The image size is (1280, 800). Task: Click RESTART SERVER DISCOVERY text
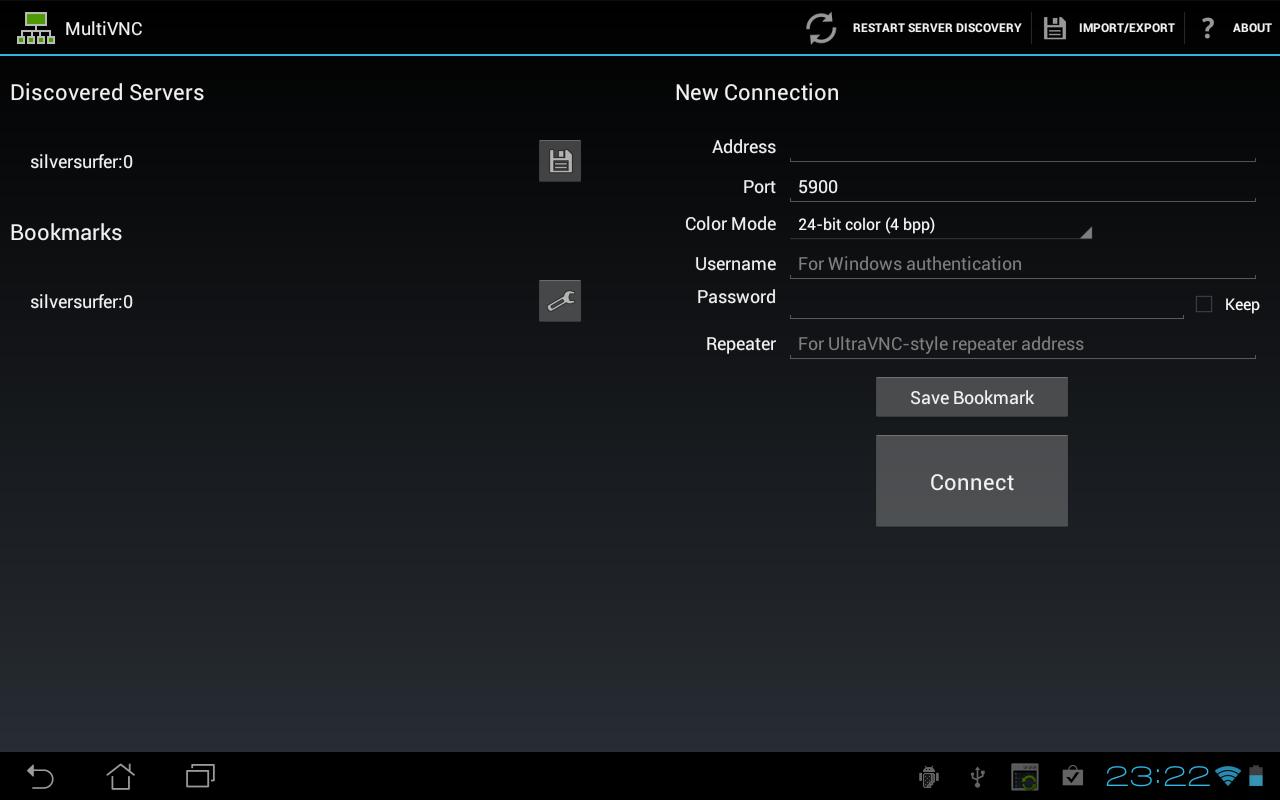coord(937,28)
